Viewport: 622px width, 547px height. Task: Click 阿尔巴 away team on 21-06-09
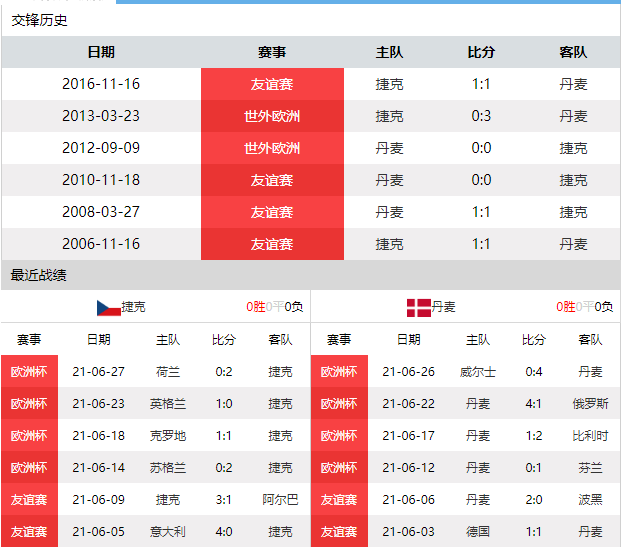(x=280, y=500)
